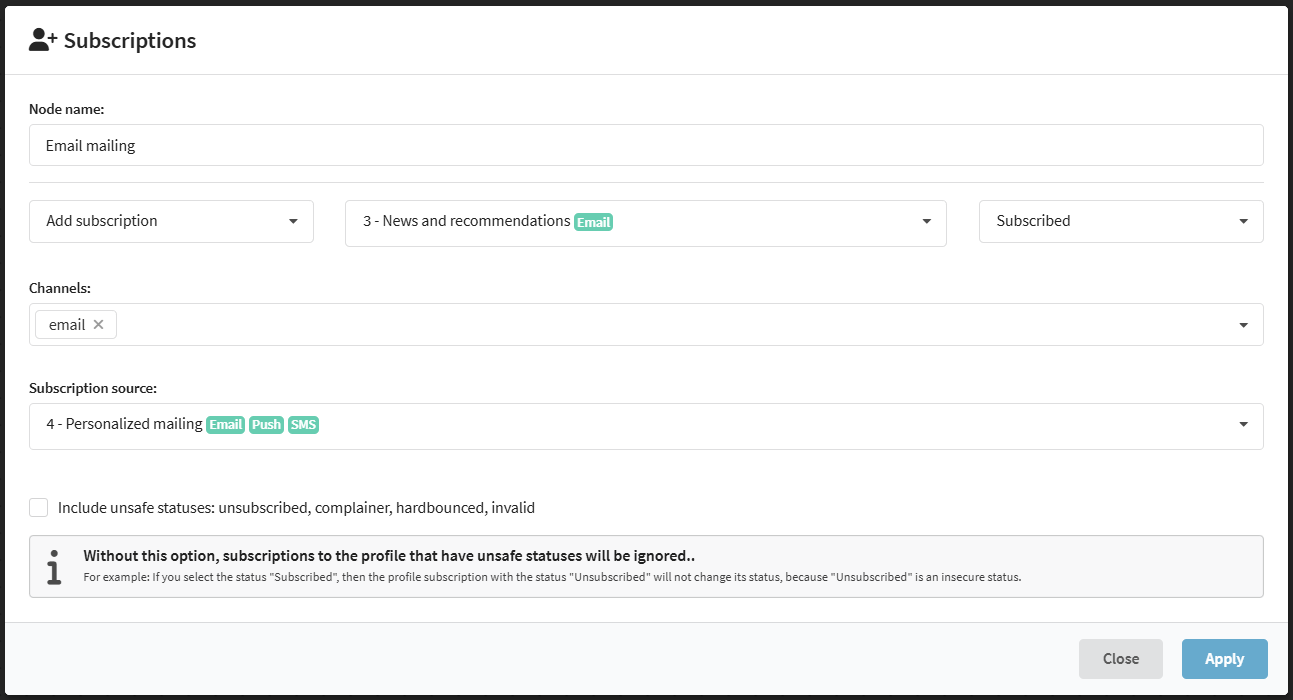
Task: Open the Add subscription action dropdown
Action: [171, 221]
